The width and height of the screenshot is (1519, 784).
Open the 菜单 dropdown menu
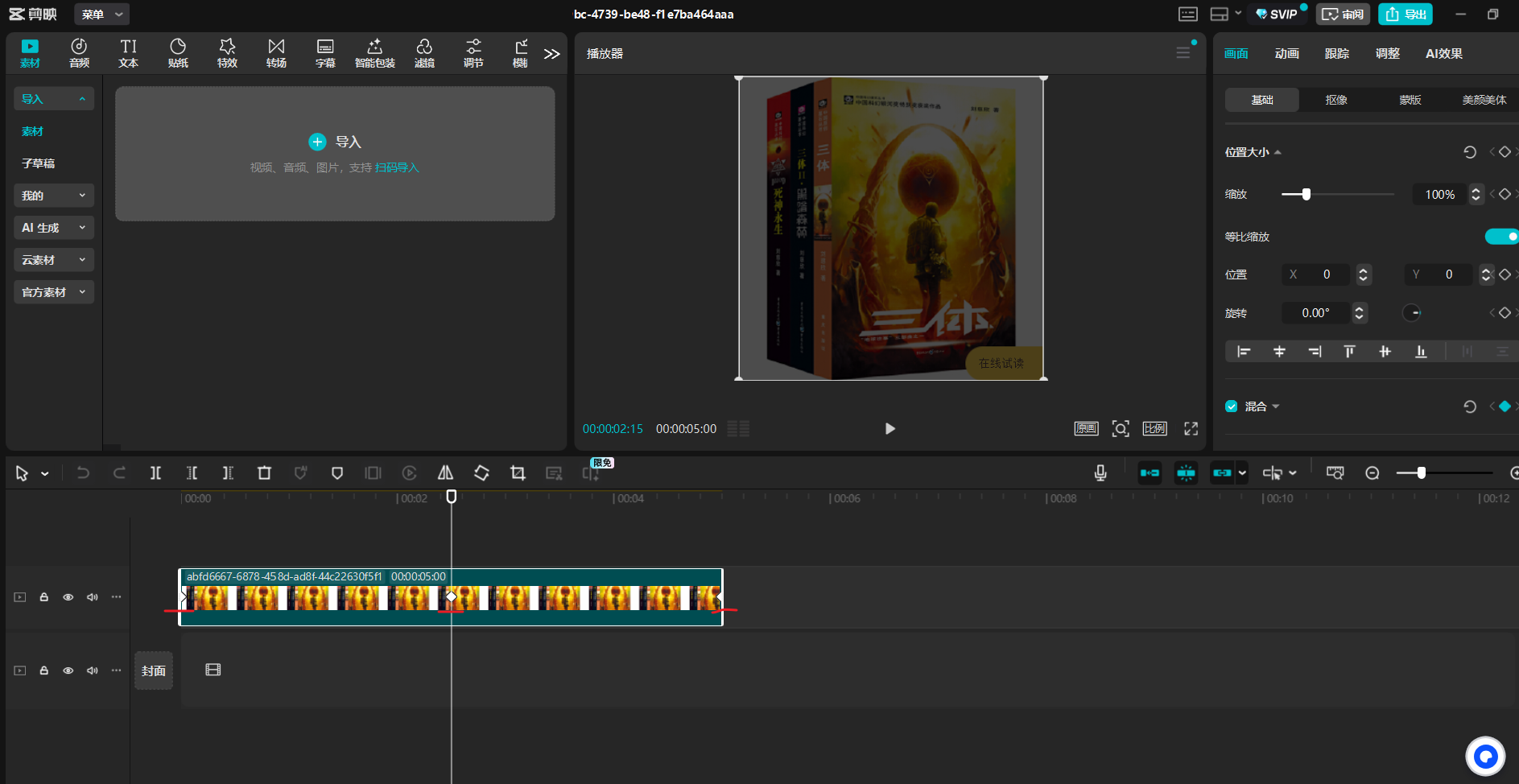pos(101,14)
